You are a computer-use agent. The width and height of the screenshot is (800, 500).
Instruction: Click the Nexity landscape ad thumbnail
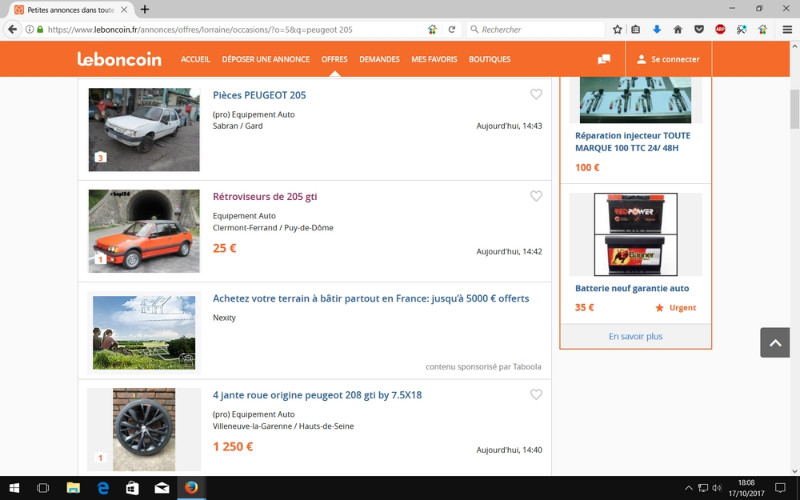click(x=144, y=333)
